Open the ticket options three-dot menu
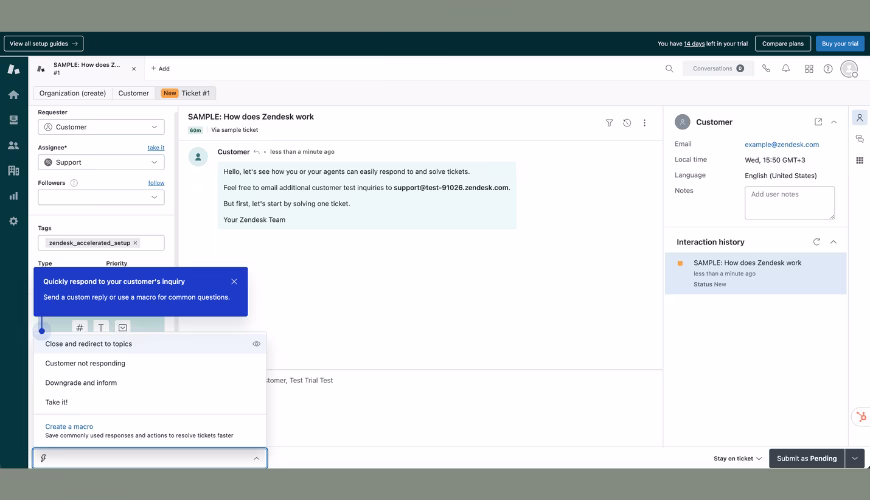The image size is (870, 500). (644, 123)
